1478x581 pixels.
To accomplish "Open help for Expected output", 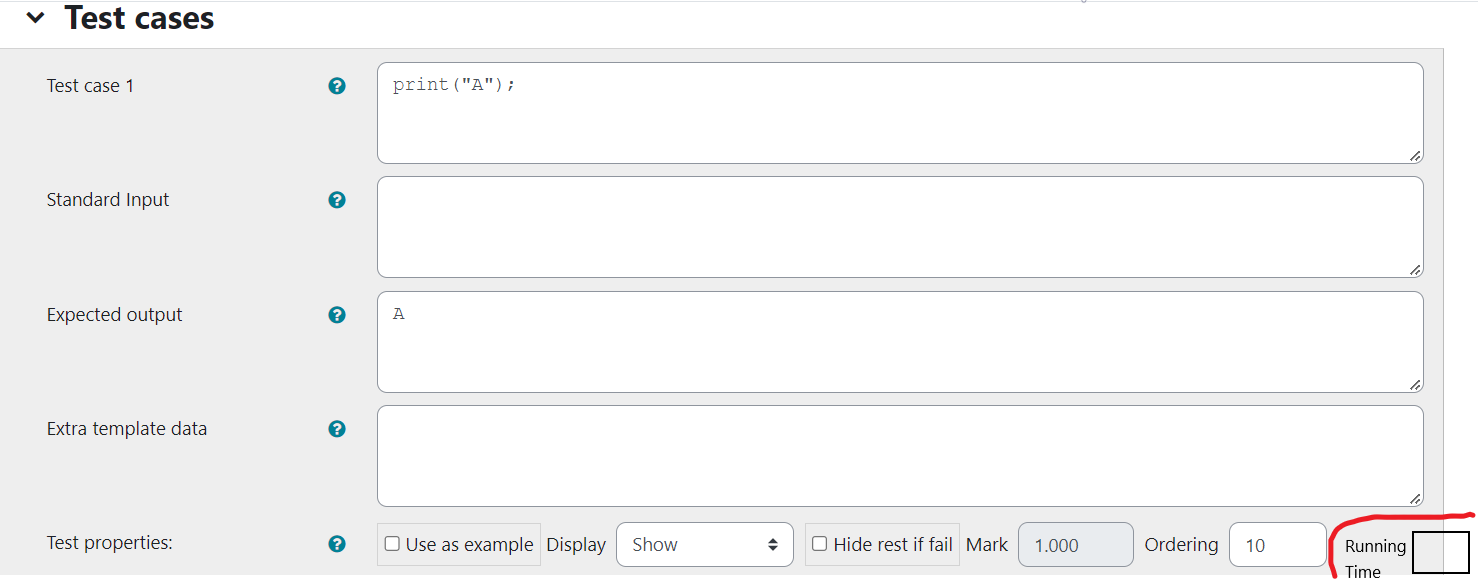I will click(337, 314).
